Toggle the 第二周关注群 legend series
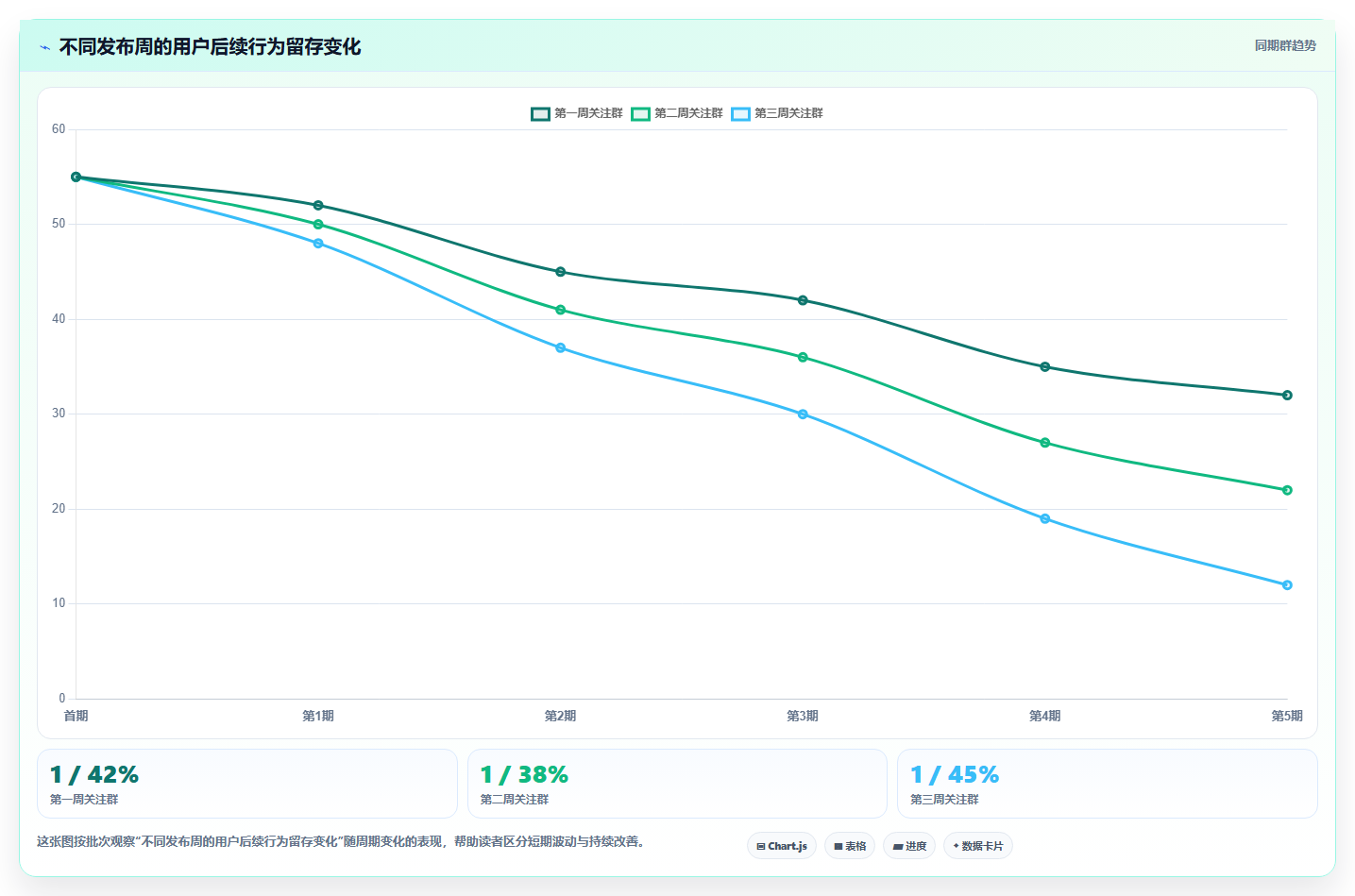Viewport: 1355px width, 896px height. [x=677, y=113]
